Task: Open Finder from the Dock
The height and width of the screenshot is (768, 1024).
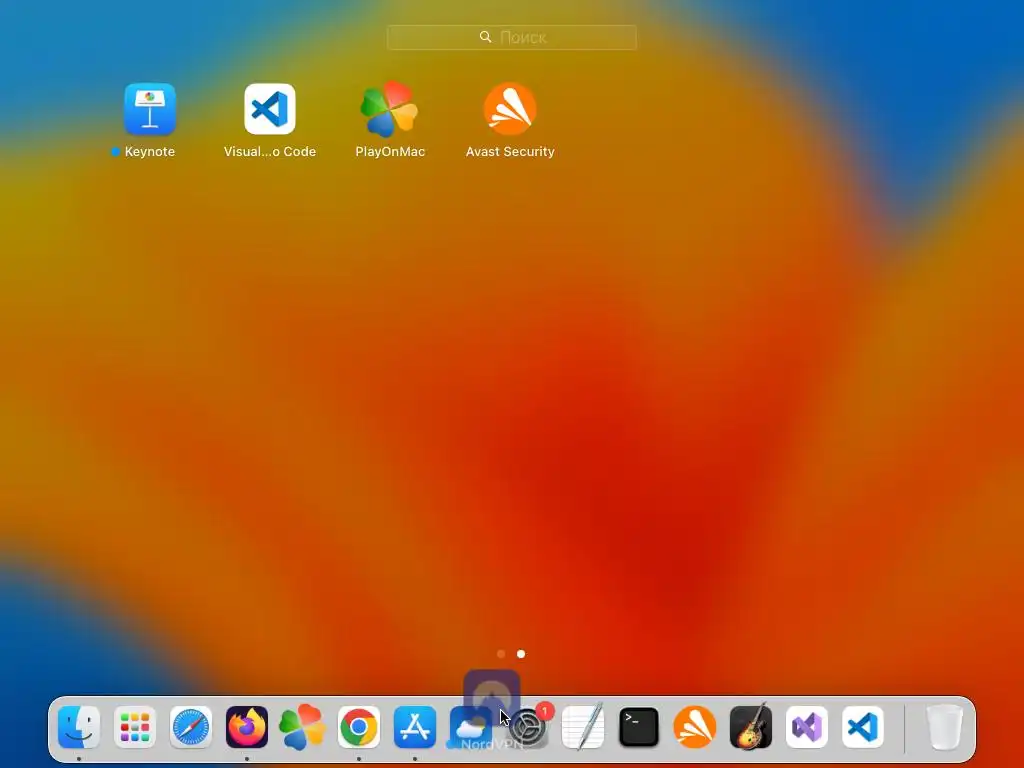Action: [79, 727]
